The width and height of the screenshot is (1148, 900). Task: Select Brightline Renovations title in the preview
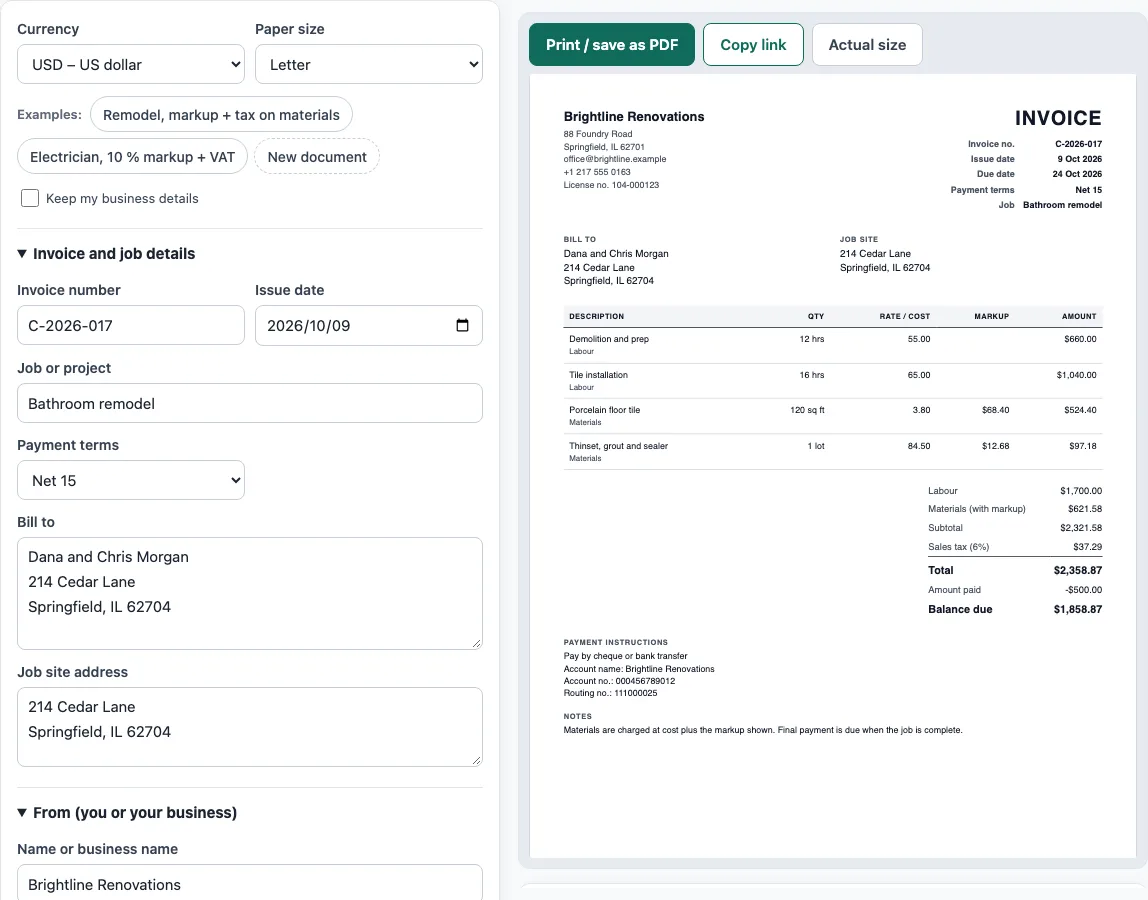tap(634, 116)
